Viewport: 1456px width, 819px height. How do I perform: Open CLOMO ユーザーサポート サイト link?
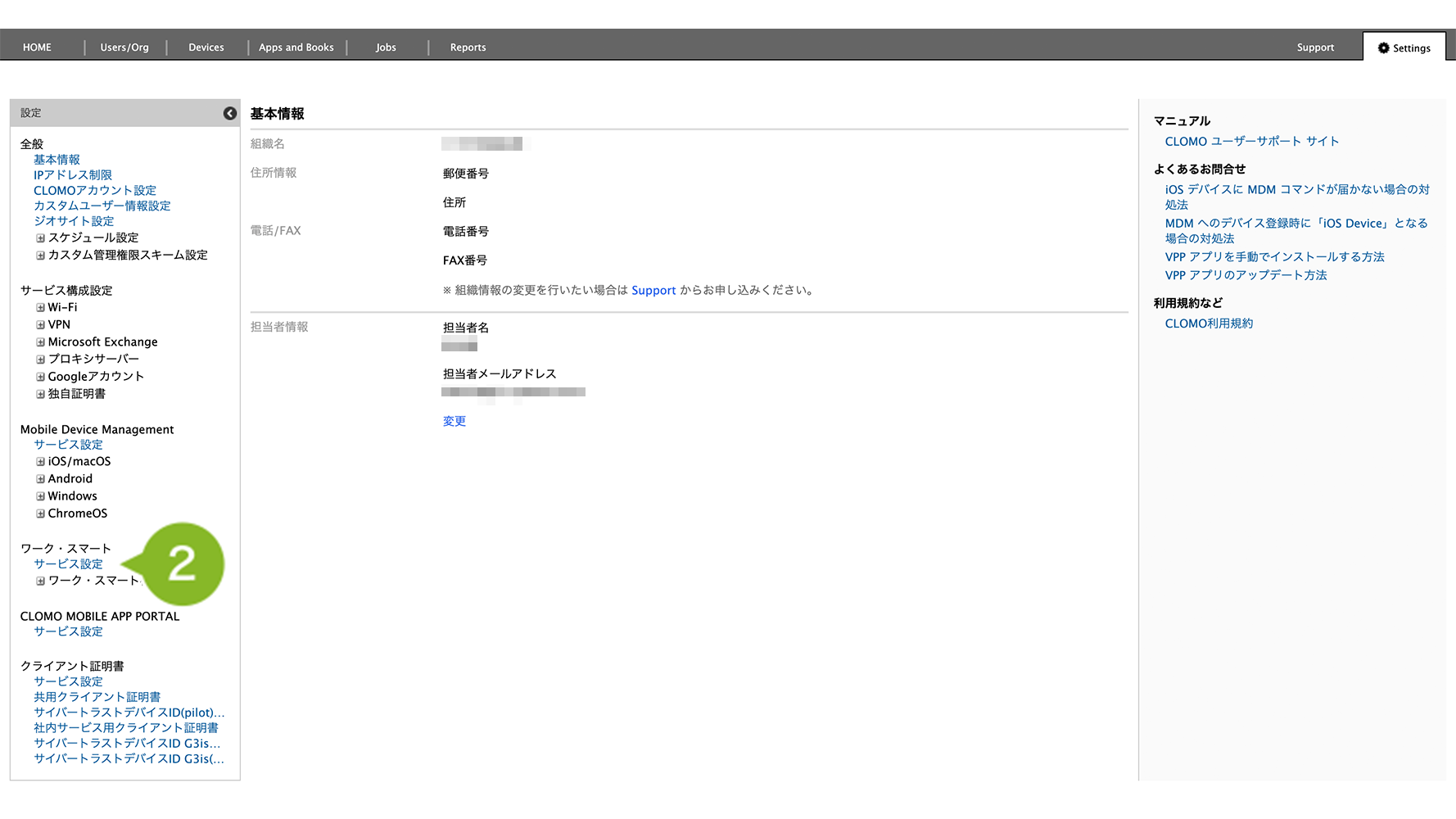pos(1251,142)
